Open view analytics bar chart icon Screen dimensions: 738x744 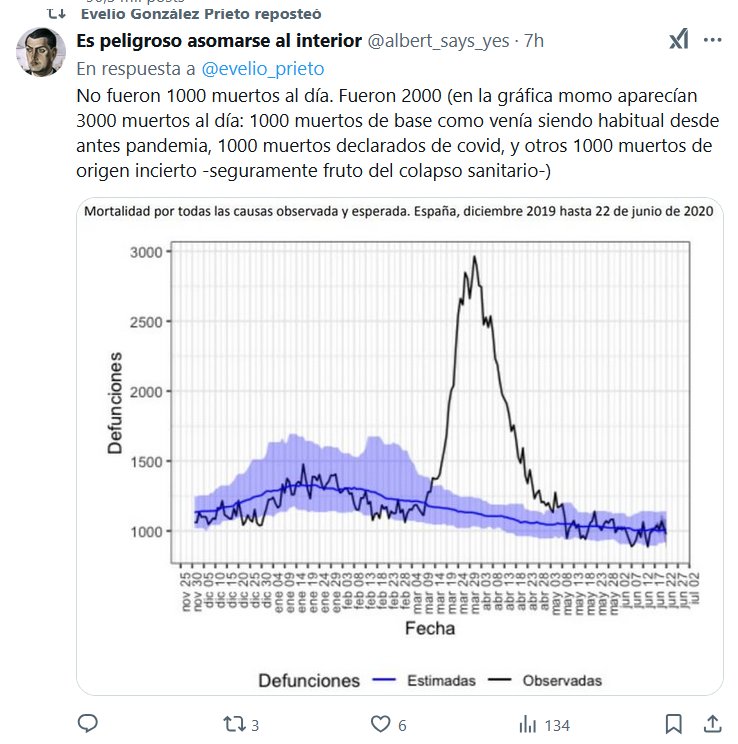(525, 723)
